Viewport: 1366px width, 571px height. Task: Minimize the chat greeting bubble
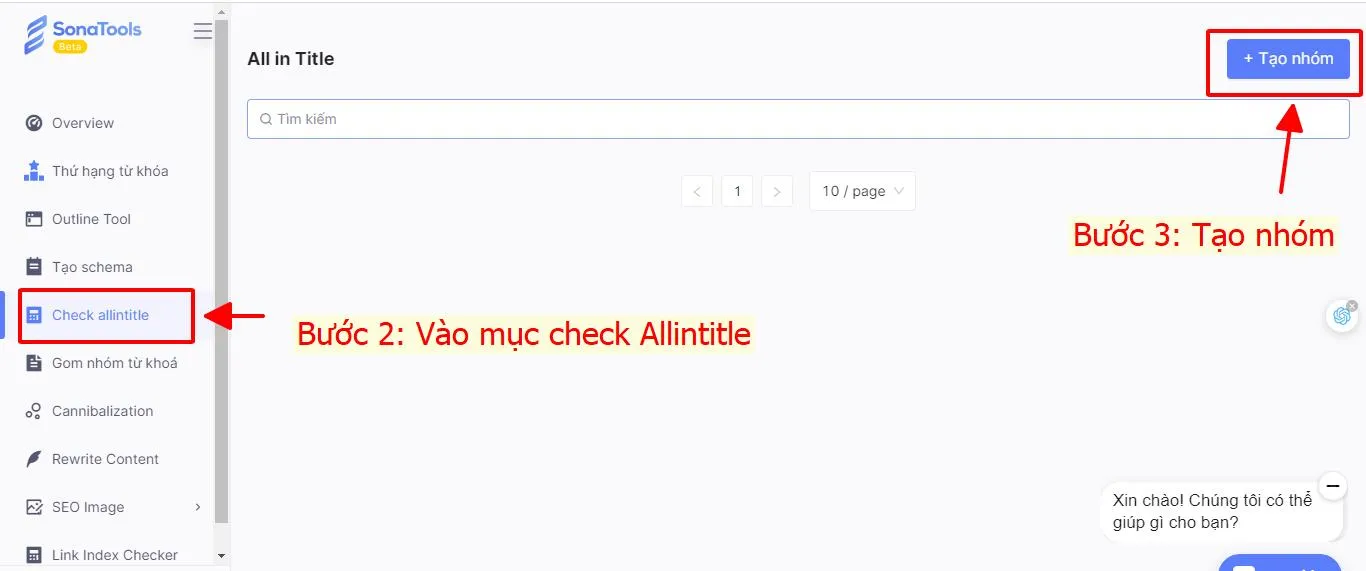[1332, 485]
